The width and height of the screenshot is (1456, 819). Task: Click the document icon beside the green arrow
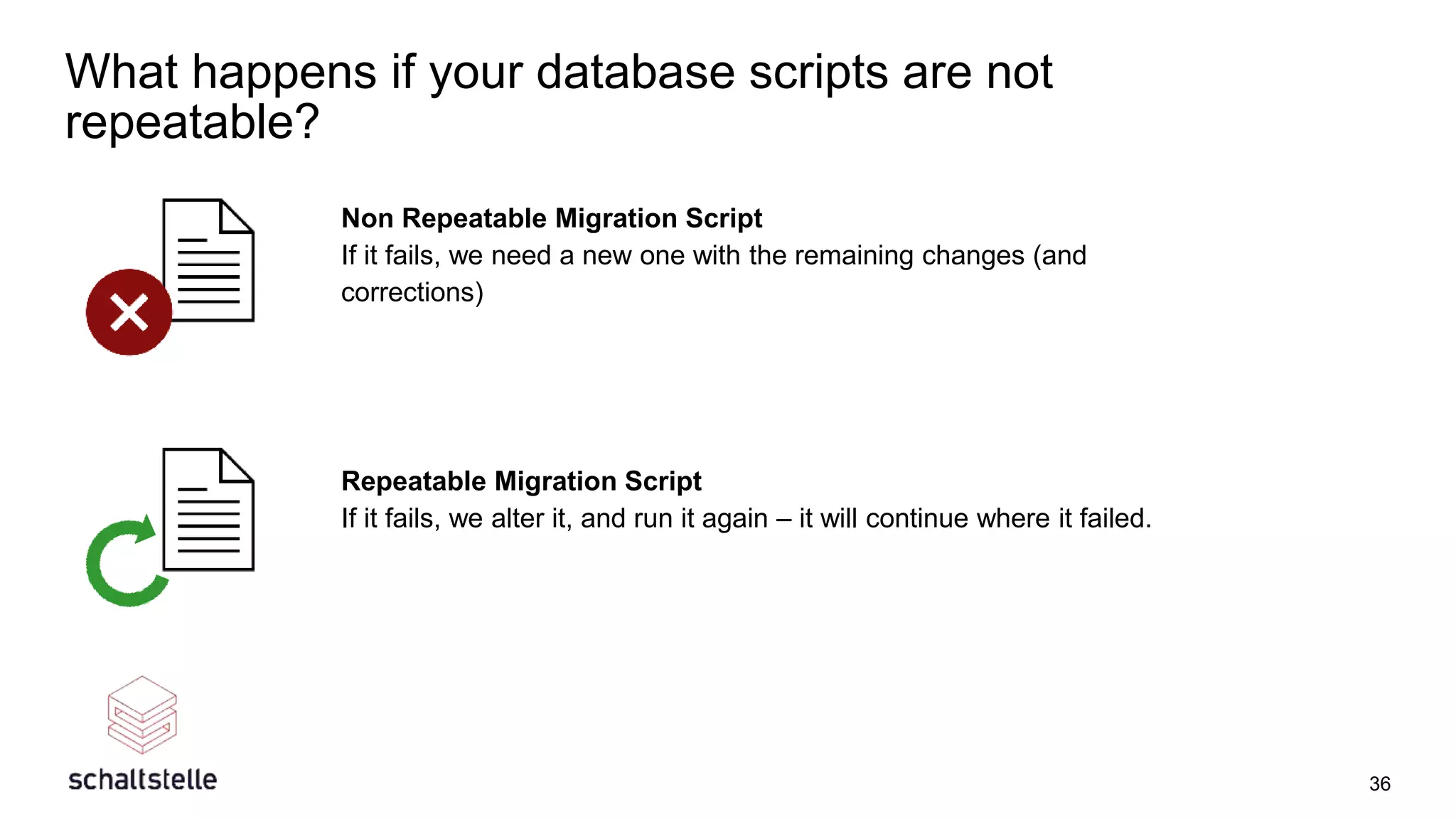click(x=208, y=509)
